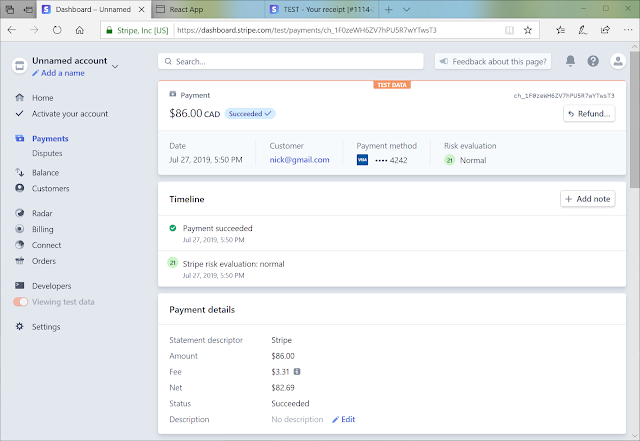Close the Dashboard tab

[142, 9]
